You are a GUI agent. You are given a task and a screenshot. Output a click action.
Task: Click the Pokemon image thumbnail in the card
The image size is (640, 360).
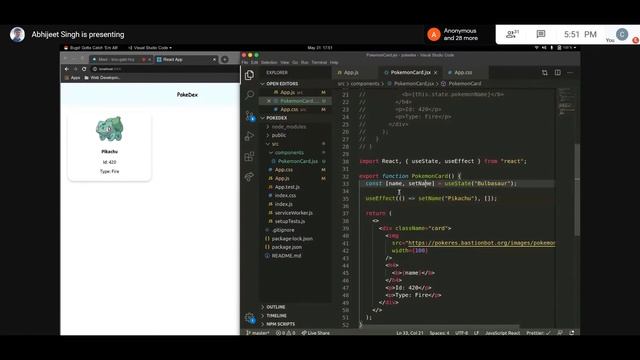[109, 129]
